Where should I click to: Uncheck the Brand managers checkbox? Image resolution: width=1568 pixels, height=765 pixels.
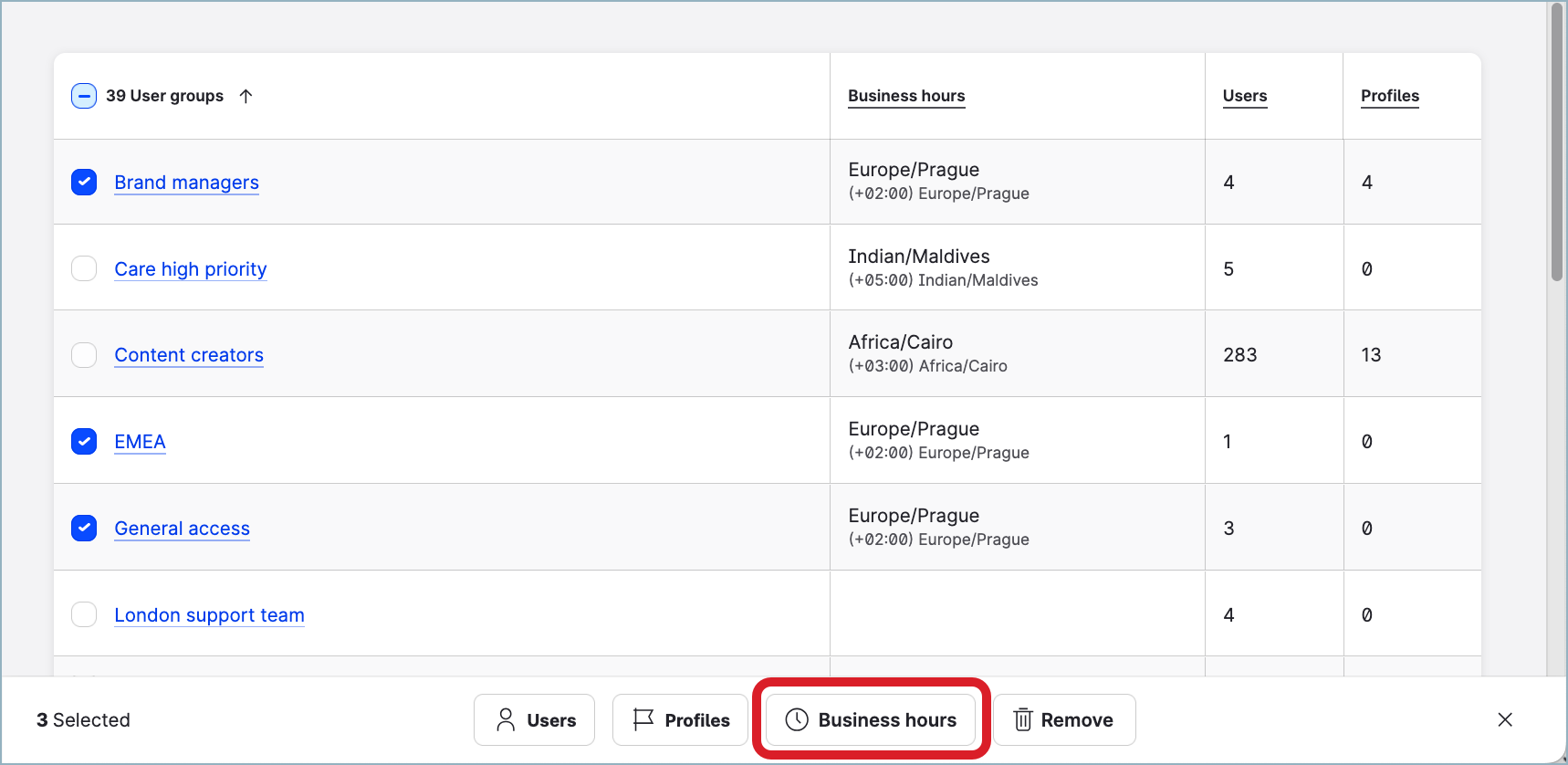click(84, 183)
